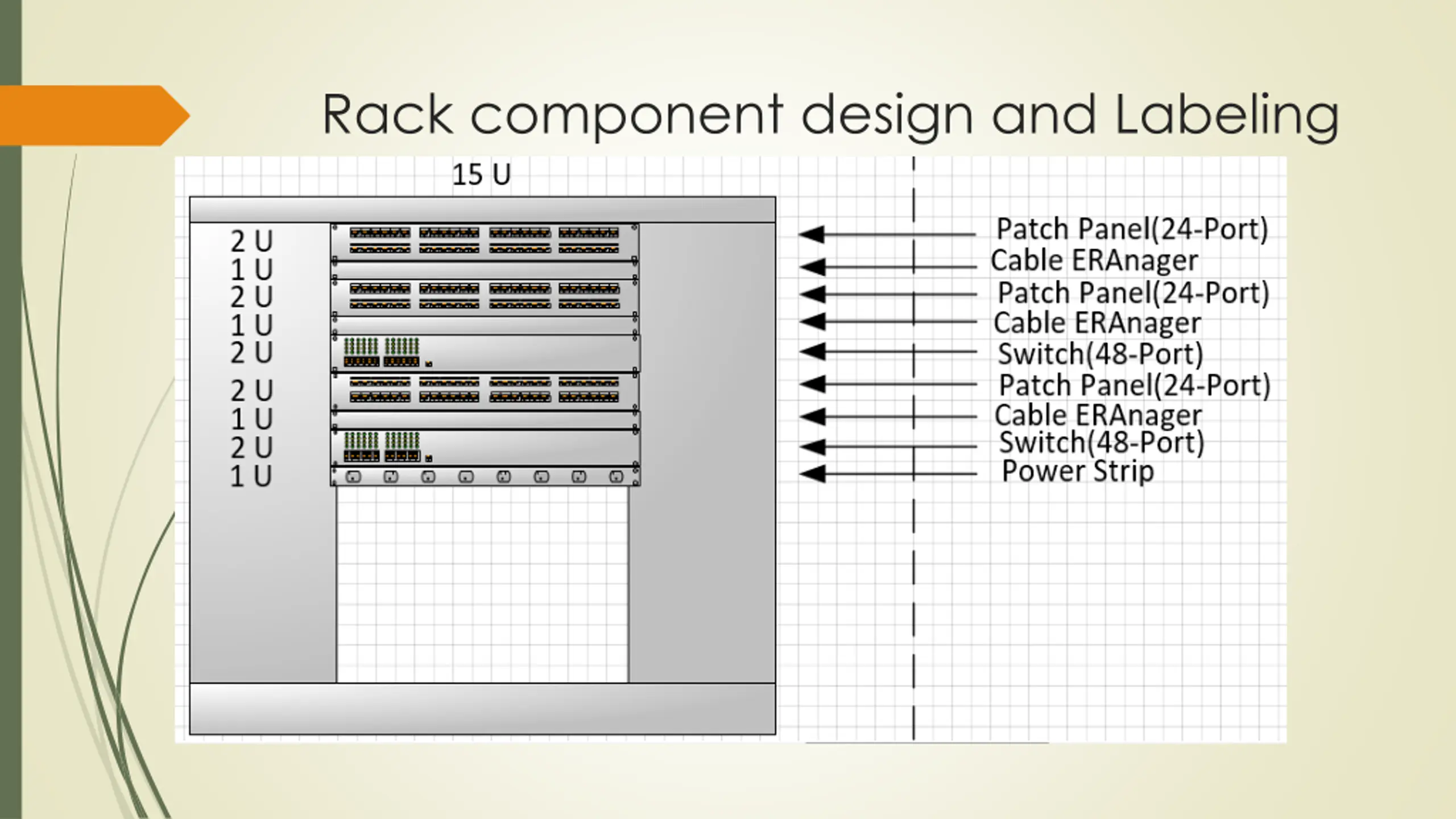Select the top patch panel graphic in rack

[x=485, y=242]
